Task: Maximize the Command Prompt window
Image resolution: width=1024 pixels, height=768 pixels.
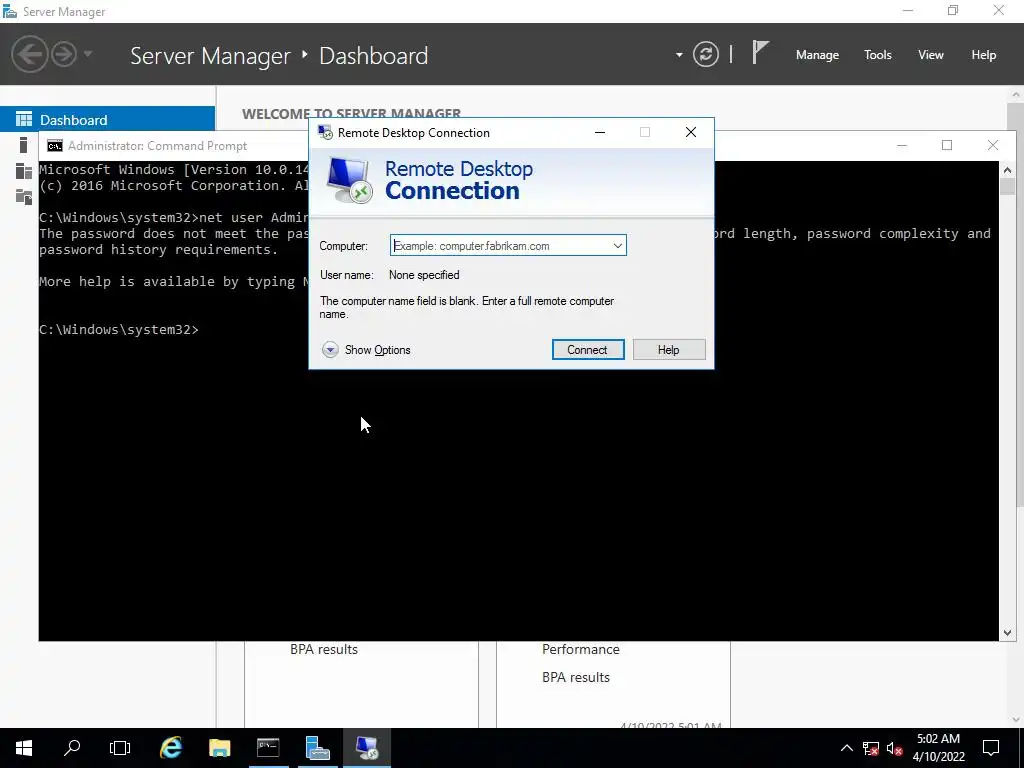Action: (x=947, y=145)
